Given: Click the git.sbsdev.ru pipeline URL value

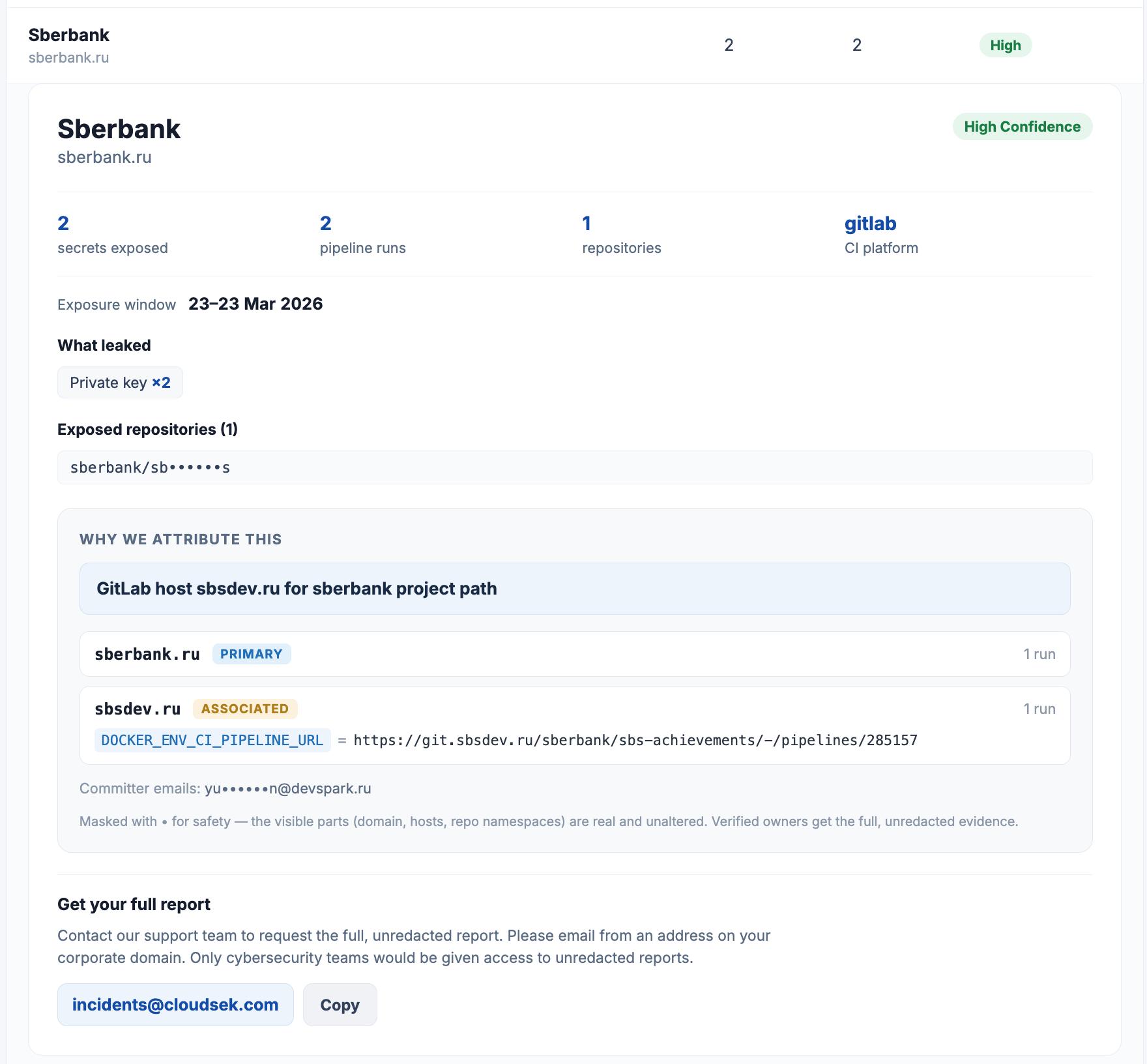Looking at the screenshot, I should tap(635, 741).
